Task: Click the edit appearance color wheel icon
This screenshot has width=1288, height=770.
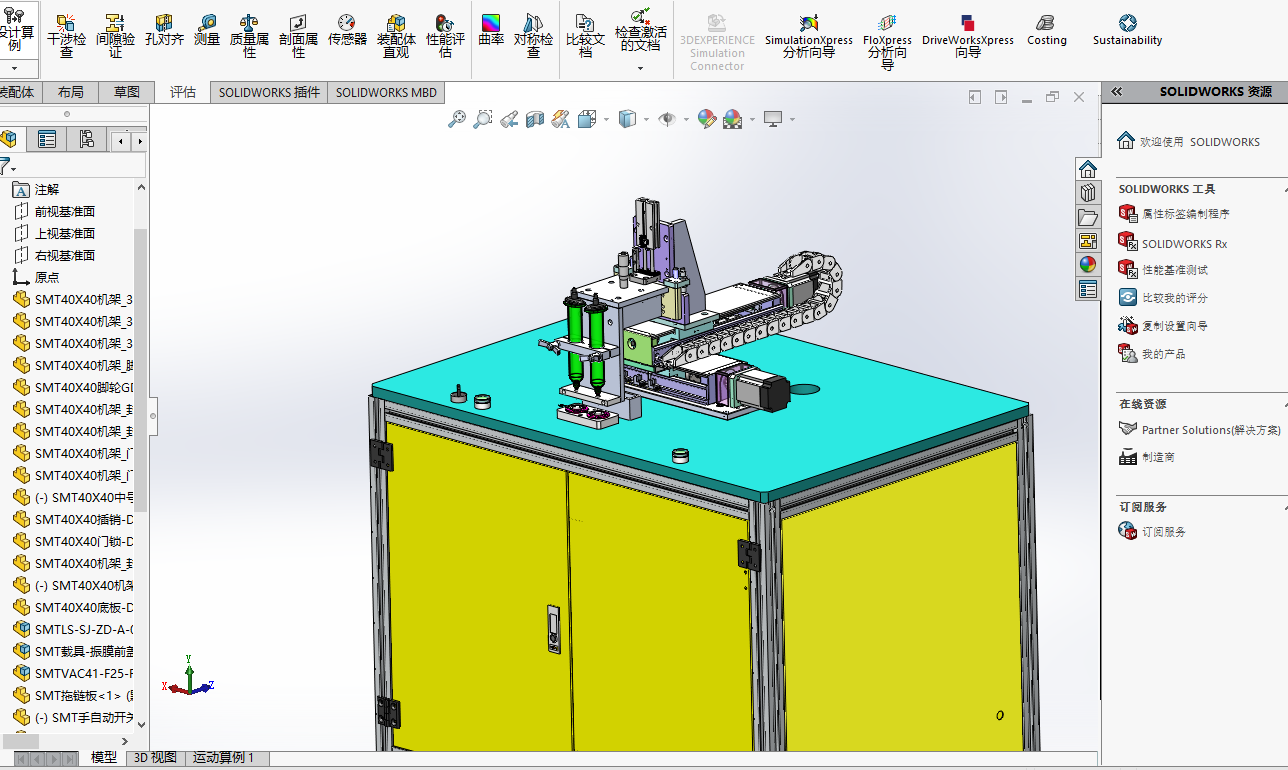Action: (x=707, y=119)
